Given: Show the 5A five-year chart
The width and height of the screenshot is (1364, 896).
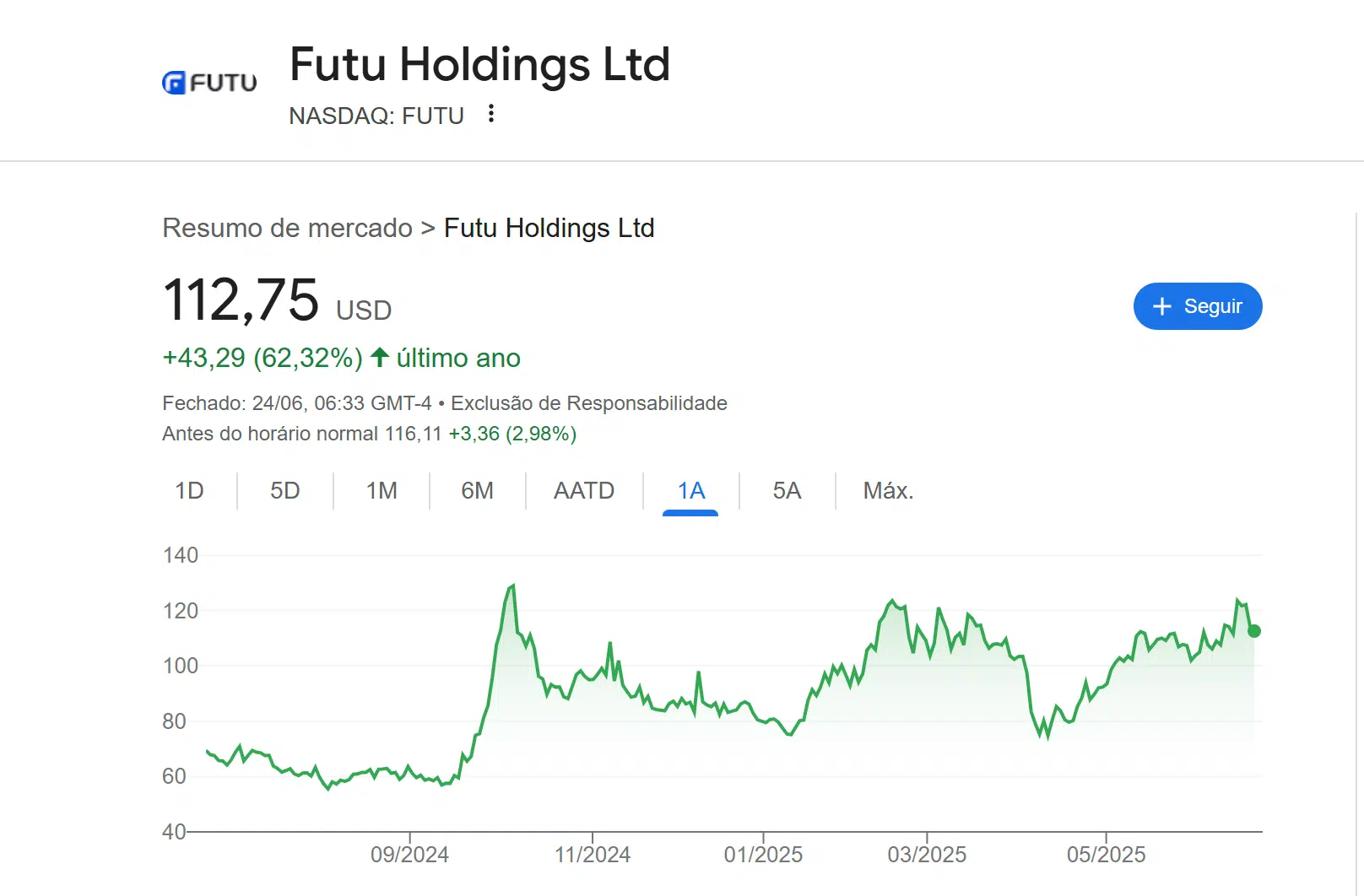Looking at the screenshot, I should tap(787, 491).
